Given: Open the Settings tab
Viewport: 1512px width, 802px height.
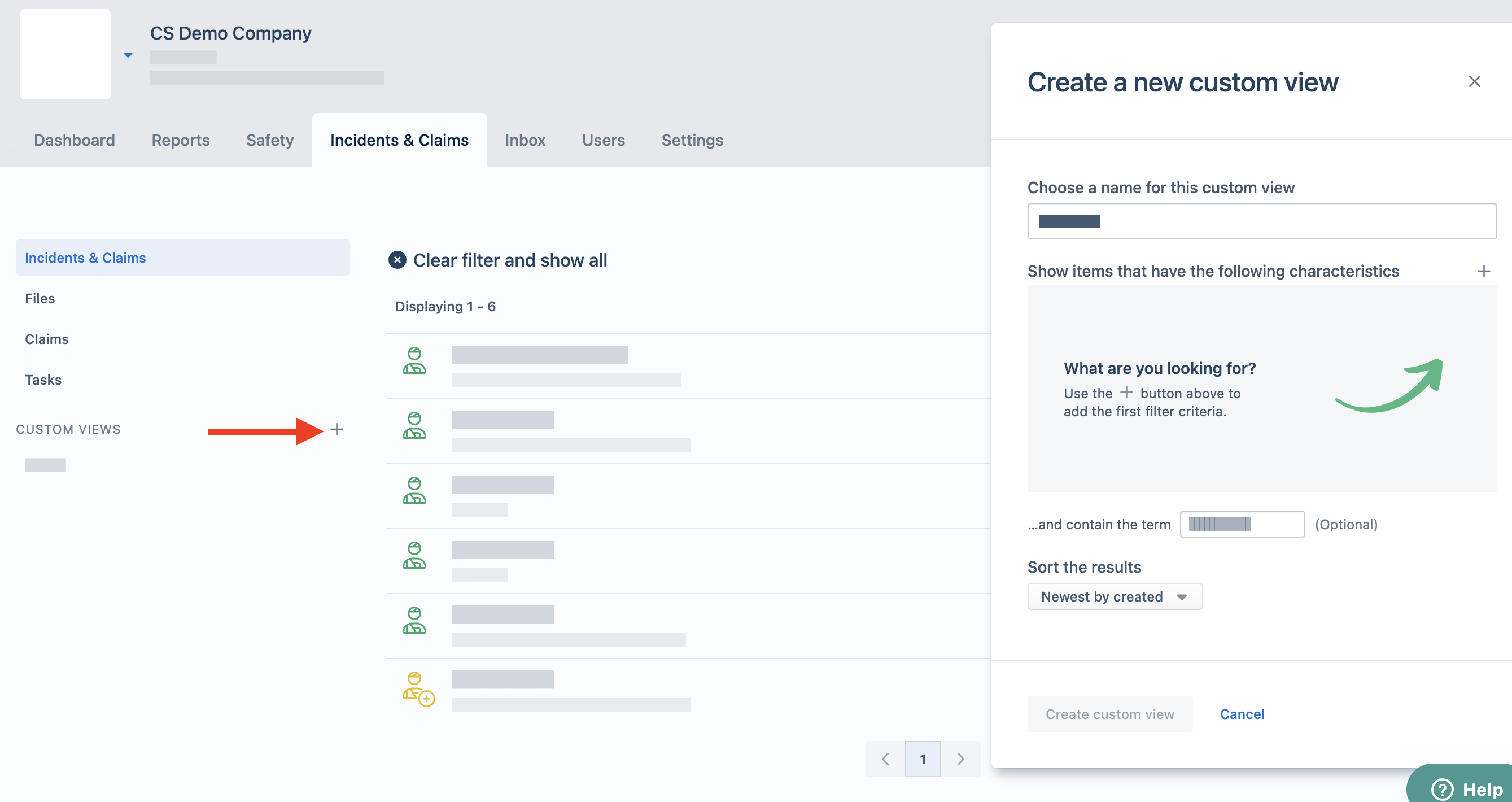Looking at the screenshot, I should click(x=692, y=140).
